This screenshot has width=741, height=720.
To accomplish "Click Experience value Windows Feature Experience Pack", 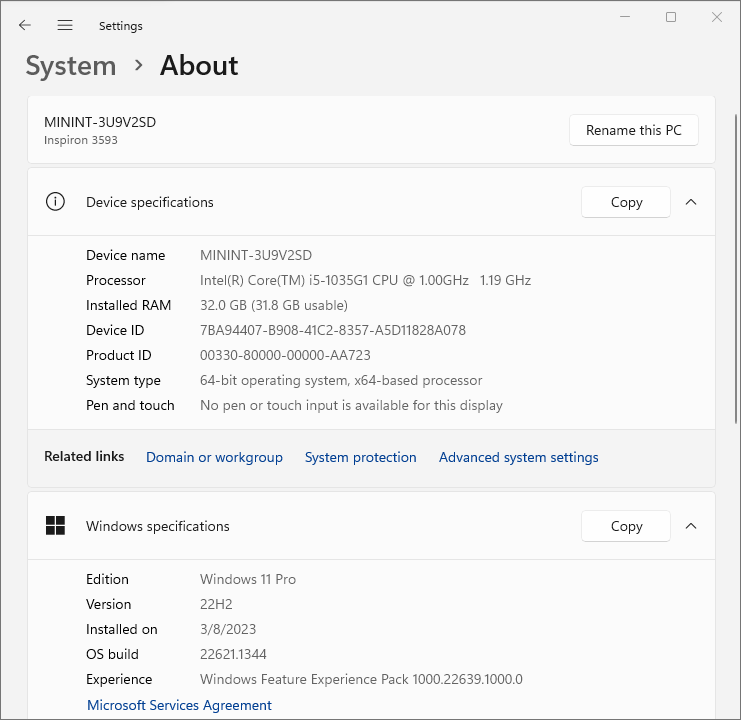I will coord(361,679).
